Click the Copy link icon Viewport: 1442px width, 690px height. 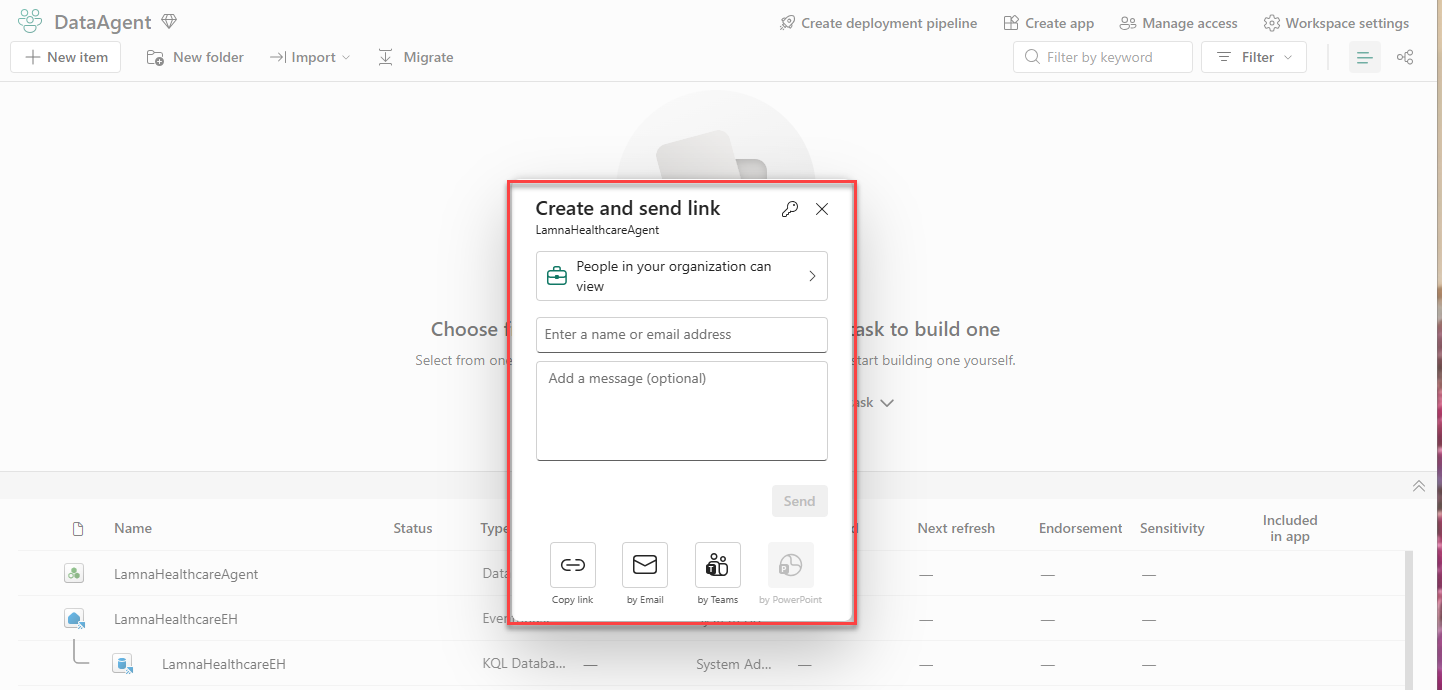pyautogui.click(x=573, y=565)
